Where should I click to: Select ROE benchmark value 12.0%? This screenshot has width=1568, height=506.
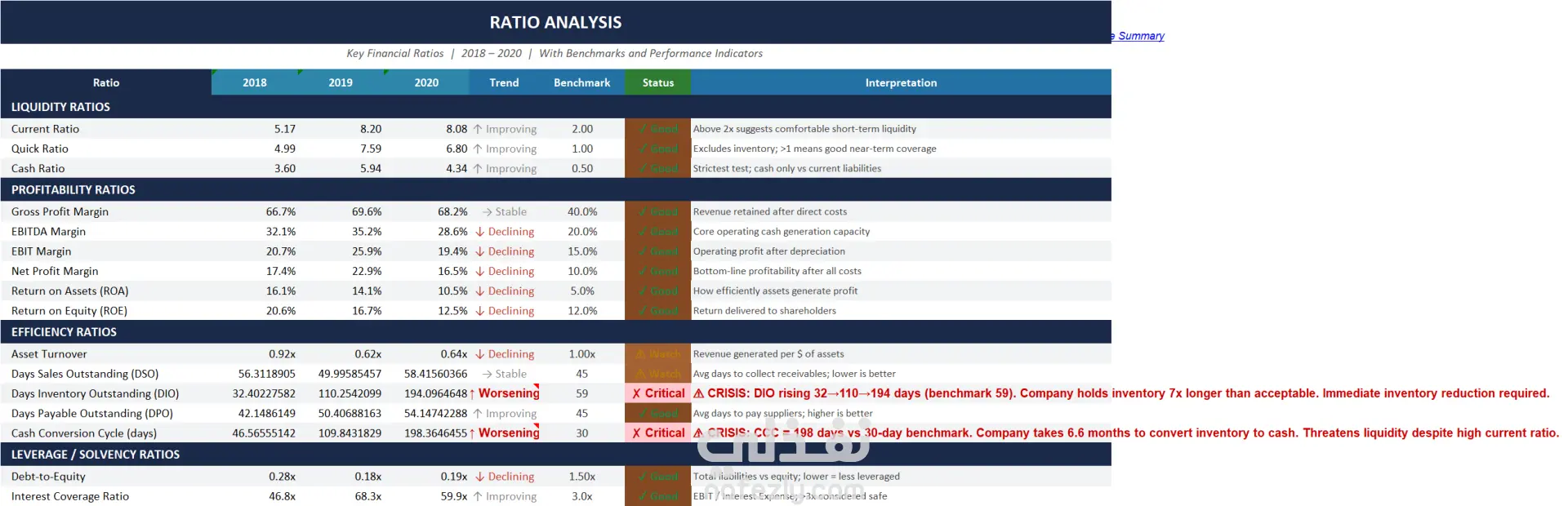point(582,311)
